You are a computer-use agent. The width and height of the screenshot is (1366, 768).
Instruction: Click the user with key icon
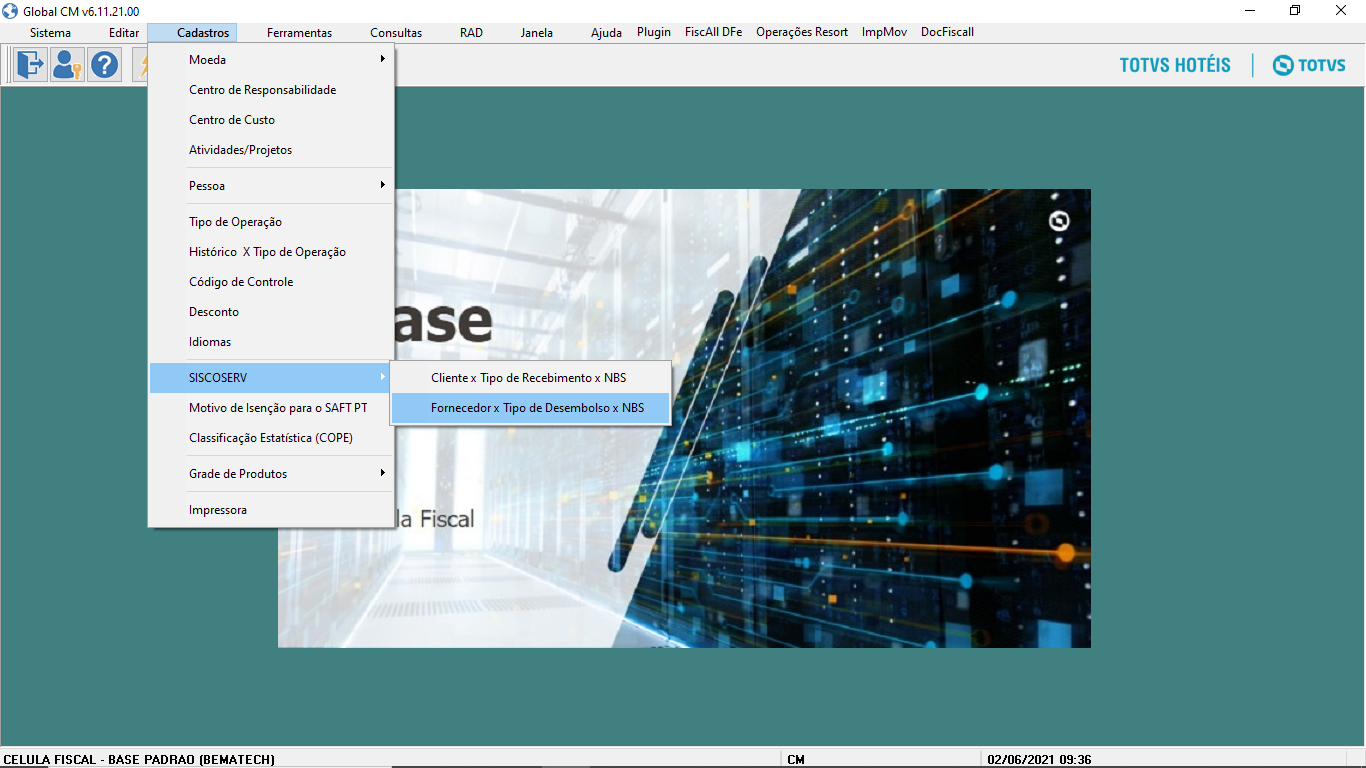click(68, 66)
